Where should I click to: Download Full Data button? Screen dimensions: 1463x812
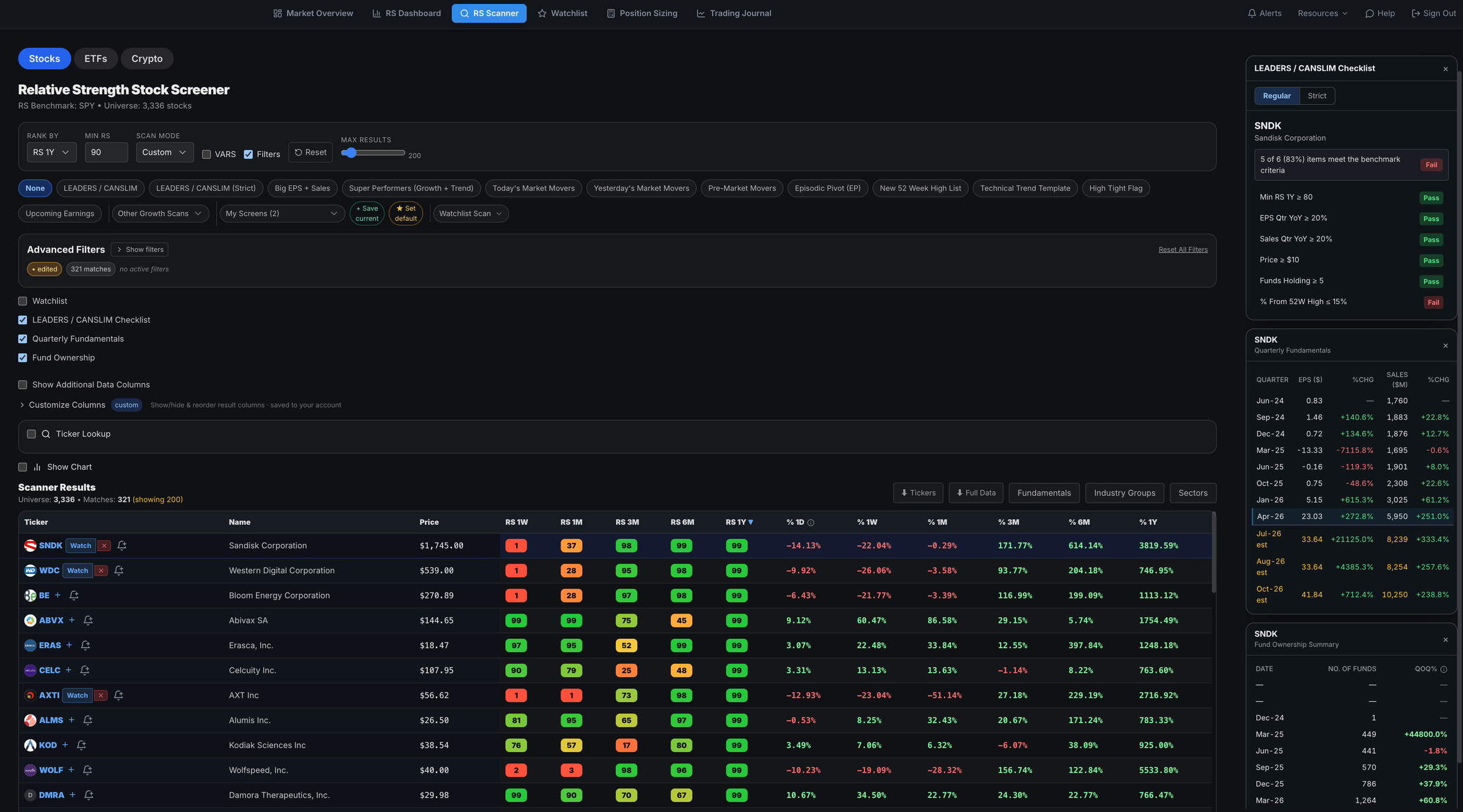coord(976,493)
